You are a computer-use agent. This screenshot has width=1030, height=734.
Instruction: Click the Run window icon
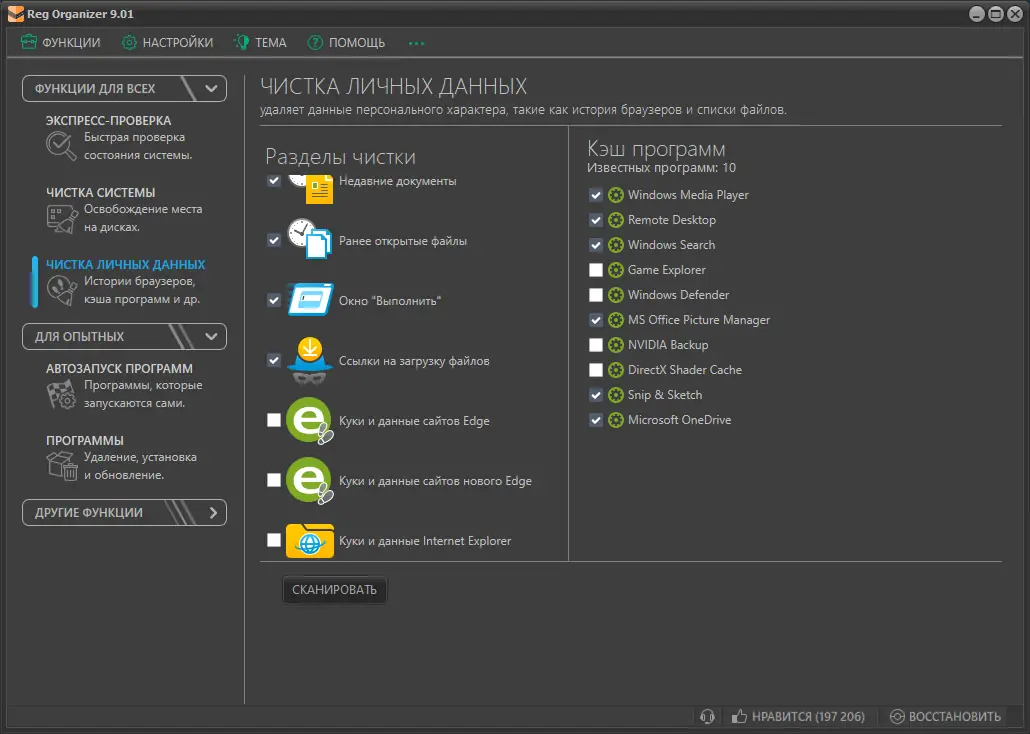309,300
